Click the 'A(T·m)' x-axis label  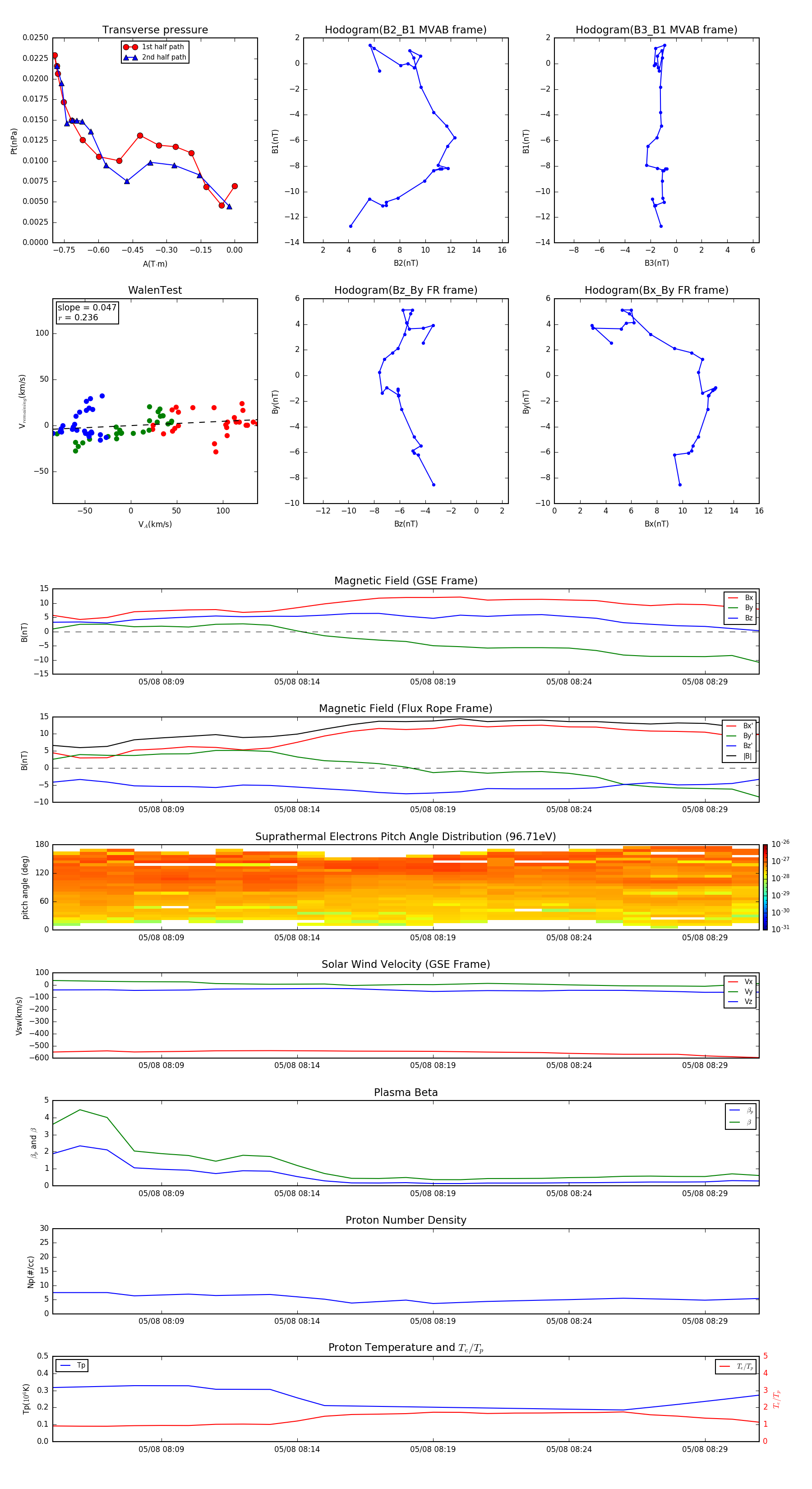tap(155, 264)
